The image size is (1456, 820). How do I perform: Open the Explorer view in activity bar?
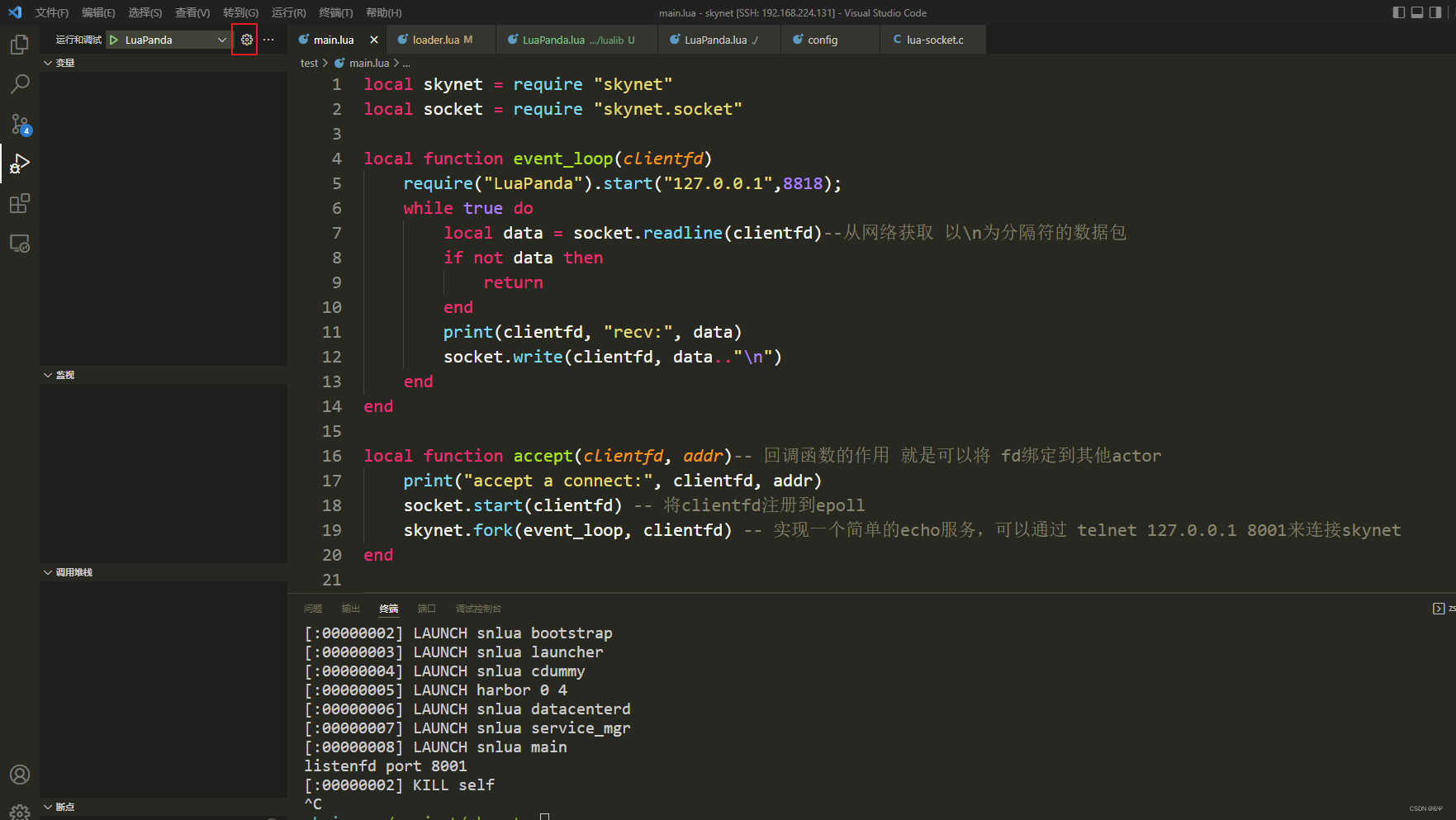point(20,45)
